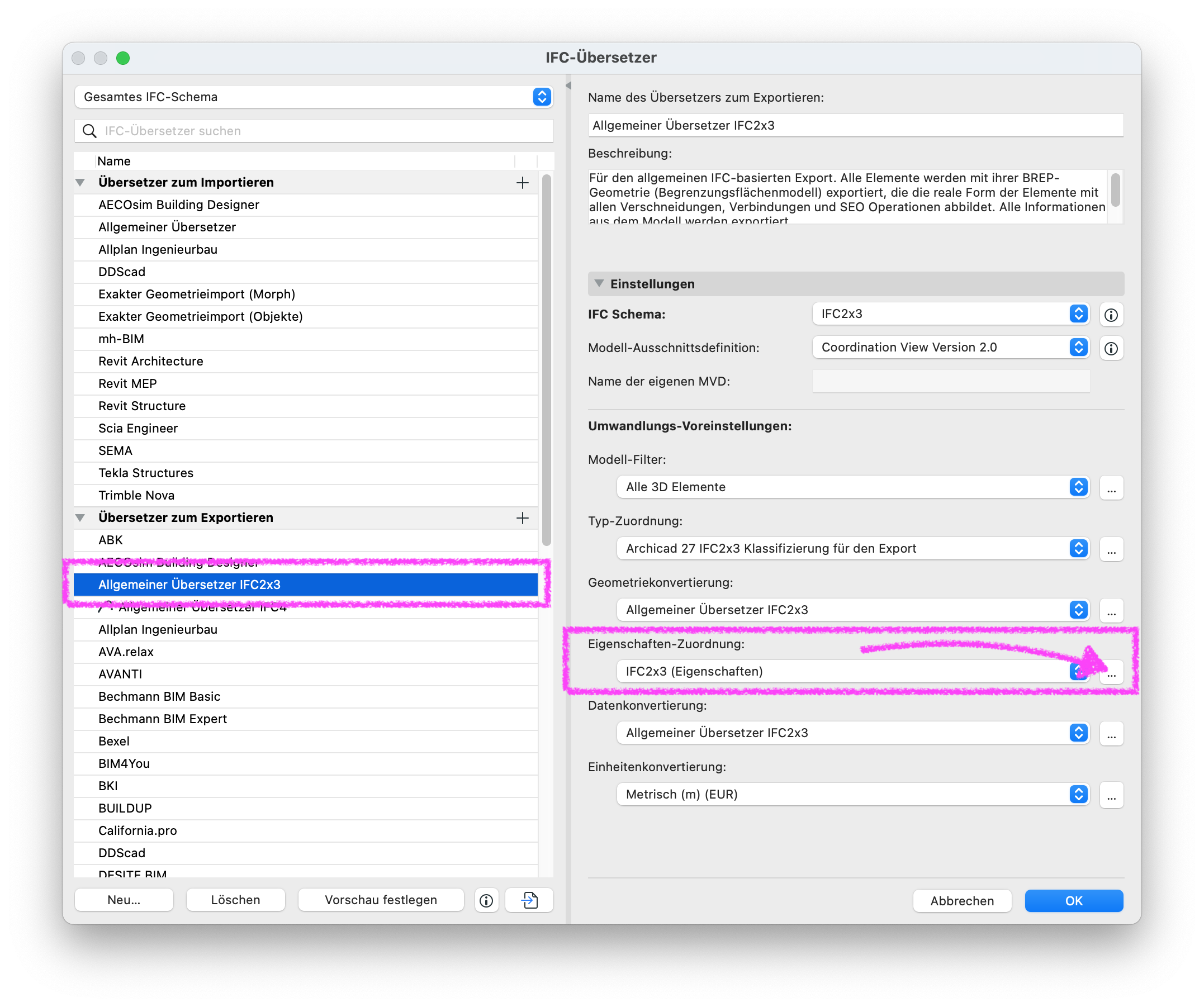Open IFC2x3 (Eigenschaften) dropdown

click(x=852, y=672)
